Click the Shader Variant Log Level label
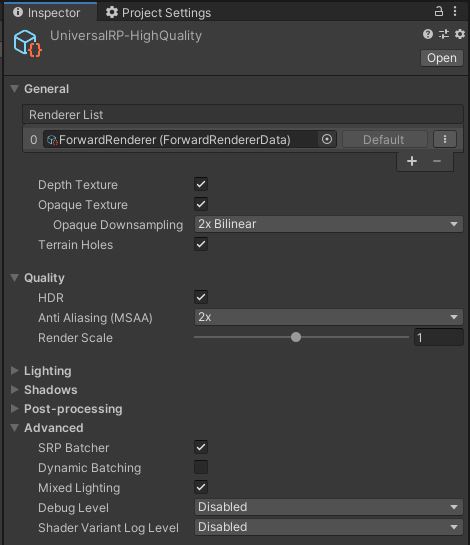Screen dimensions: 470x545 click(108, 528)
